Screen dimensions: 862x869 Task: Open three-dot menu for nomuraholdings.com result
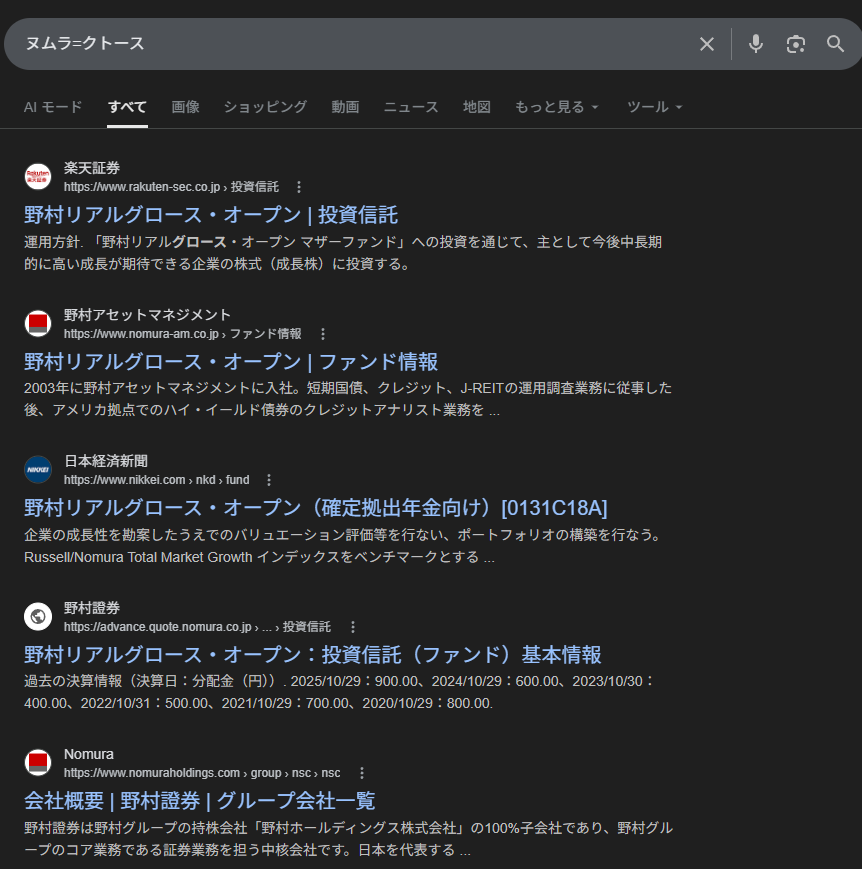pos(361,773)
